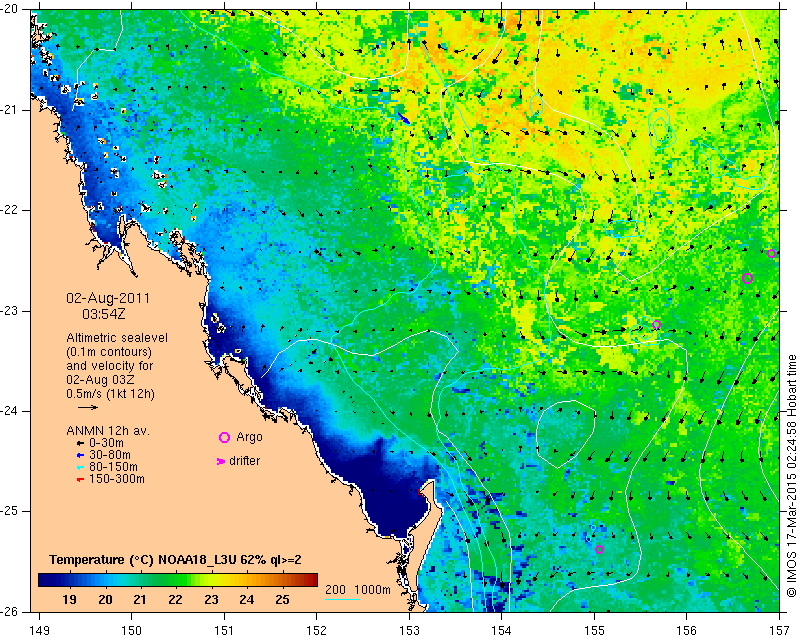This screenshot has width=800, height=640.
Task: Click the Argo float marker near 156.9°E, 22.4°S
Action: click(771, 254)
